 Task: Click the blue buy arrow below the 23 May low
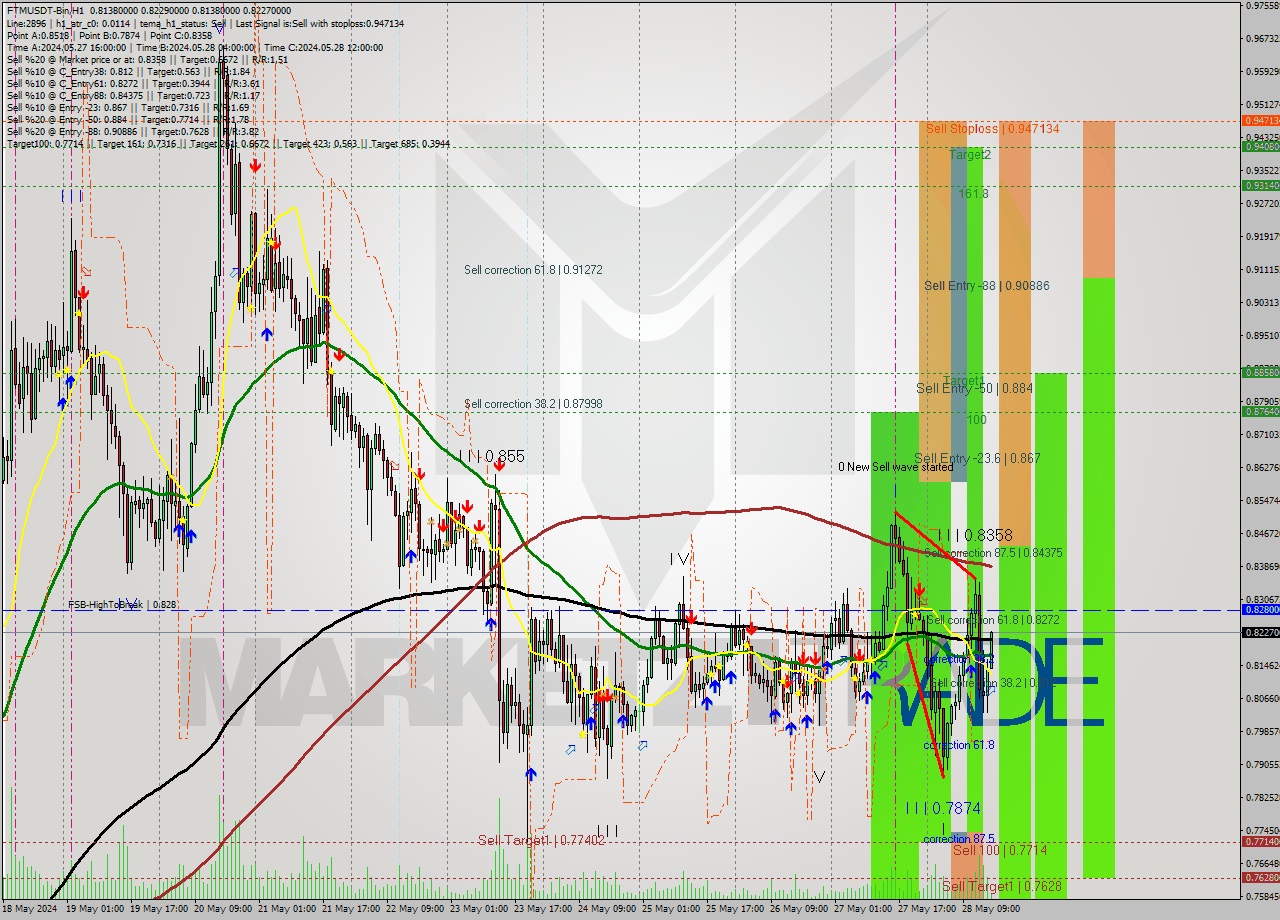click(x=531, y=774)
